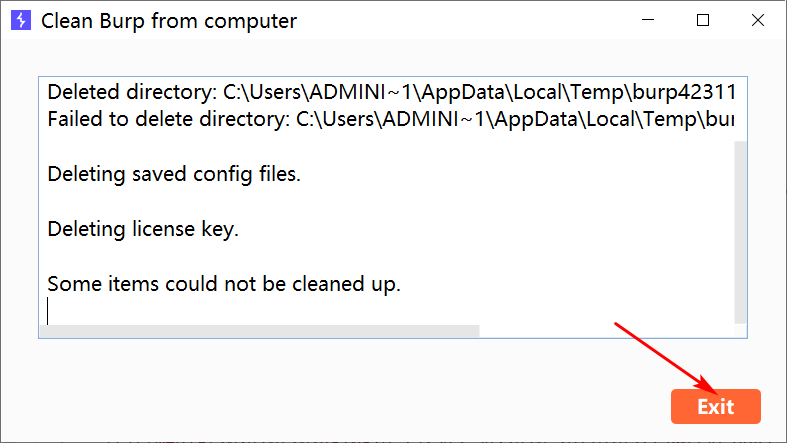Click the orange Exit button

coord(716,406)
